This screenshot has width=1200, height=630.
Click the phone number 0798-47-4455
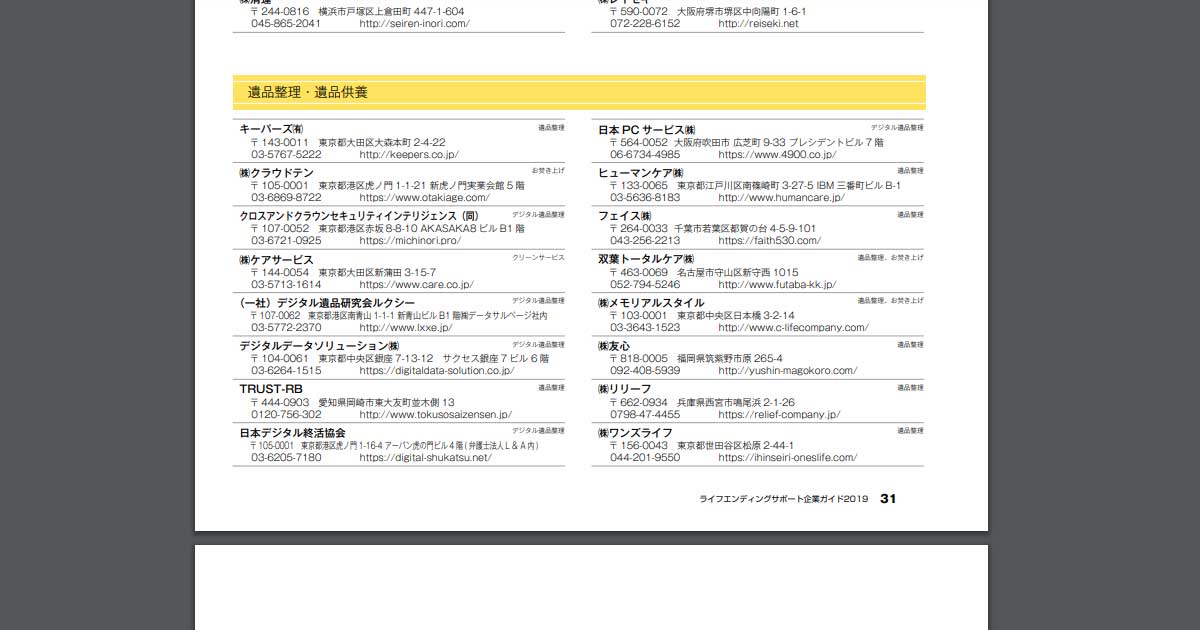pos(645,415)
